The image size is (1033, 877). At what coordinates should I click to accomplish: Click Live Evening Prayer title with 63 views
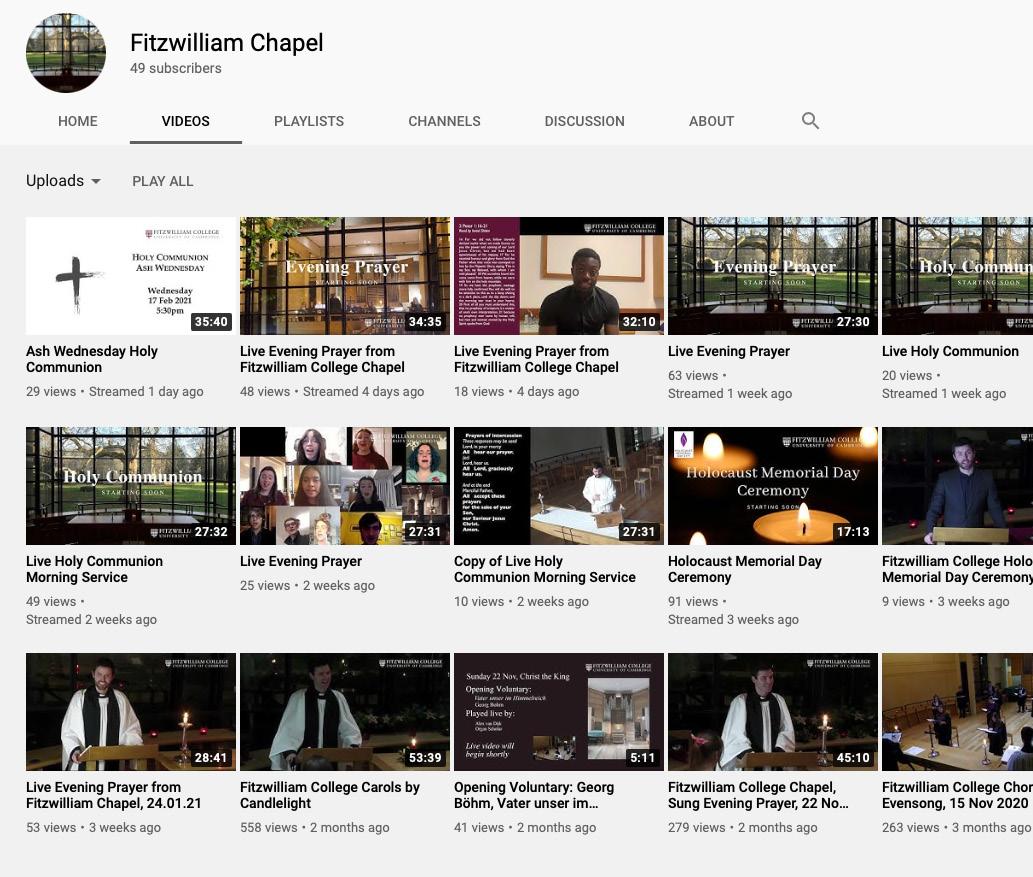click(x=729, y=351)
